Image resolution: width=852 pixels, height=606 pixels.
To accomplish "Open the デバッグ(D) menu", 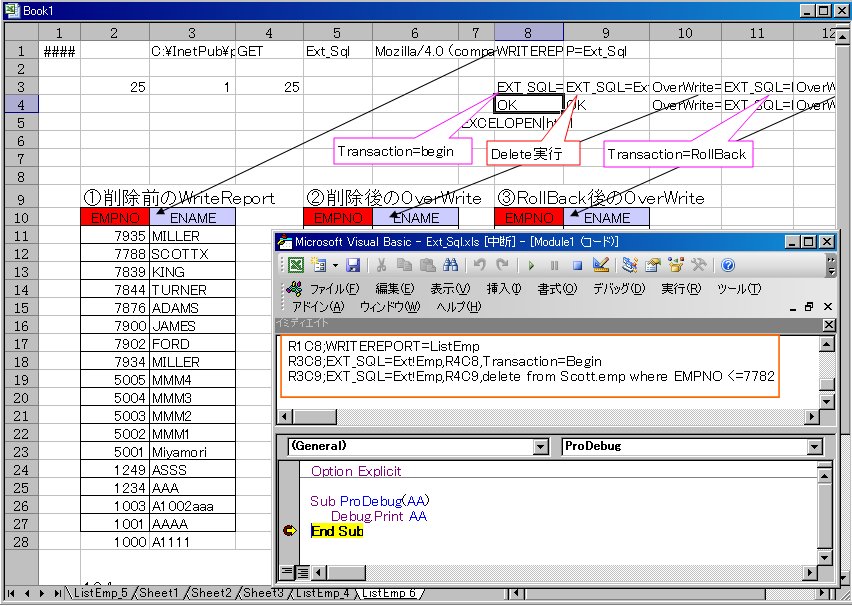I will point(618,289).
